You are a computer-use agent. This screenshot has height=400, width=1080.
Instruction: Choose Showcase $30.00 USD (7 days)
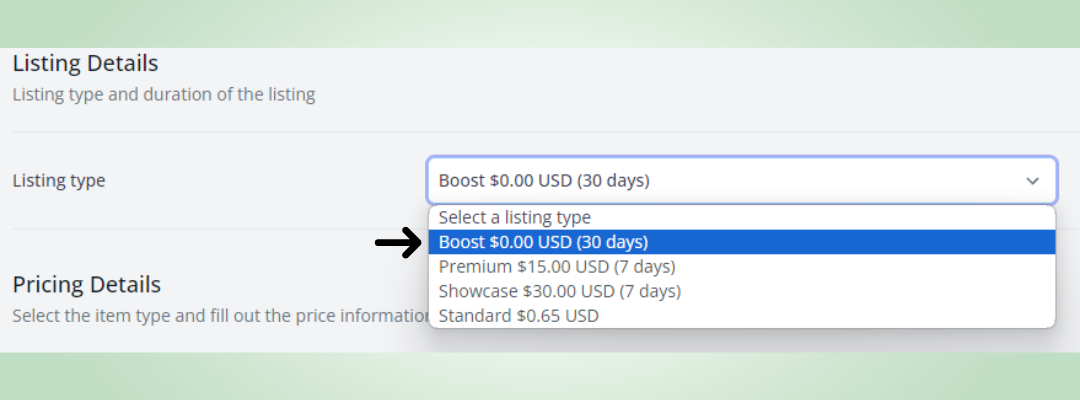(559, 291)
